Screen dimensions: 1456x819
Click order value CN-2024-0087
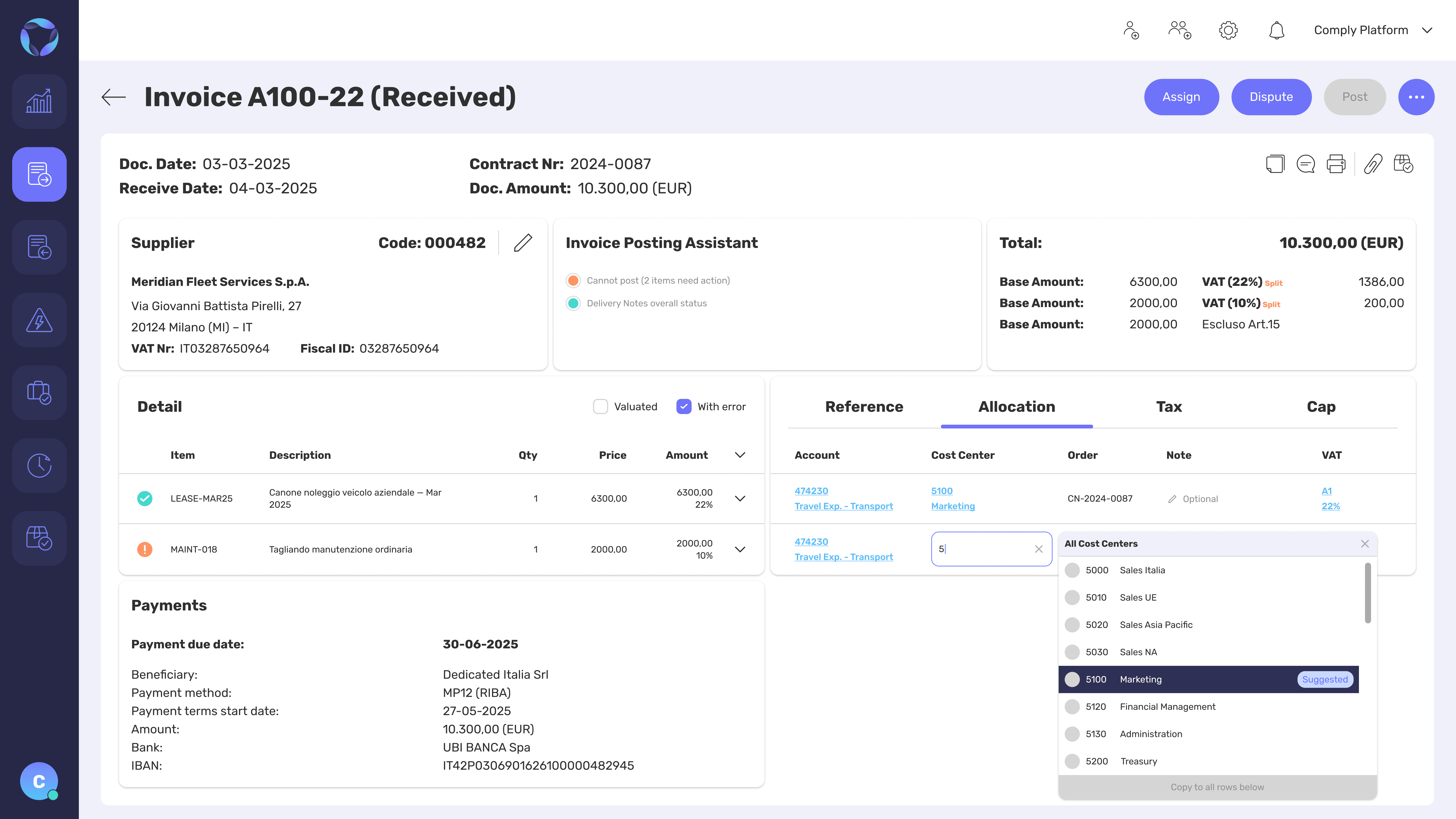click(x=1100, y=499)
